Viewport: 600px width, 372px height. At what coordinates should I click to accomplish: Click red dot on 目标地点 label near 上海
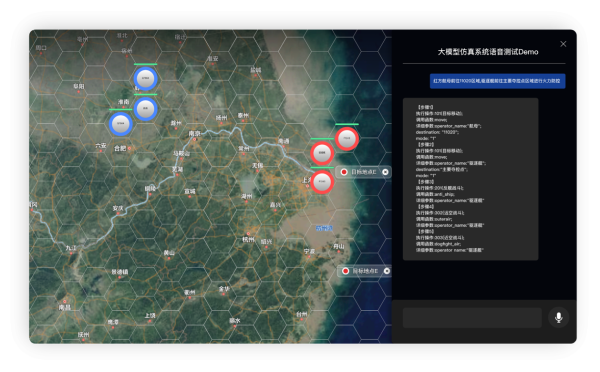coord(344,172)
